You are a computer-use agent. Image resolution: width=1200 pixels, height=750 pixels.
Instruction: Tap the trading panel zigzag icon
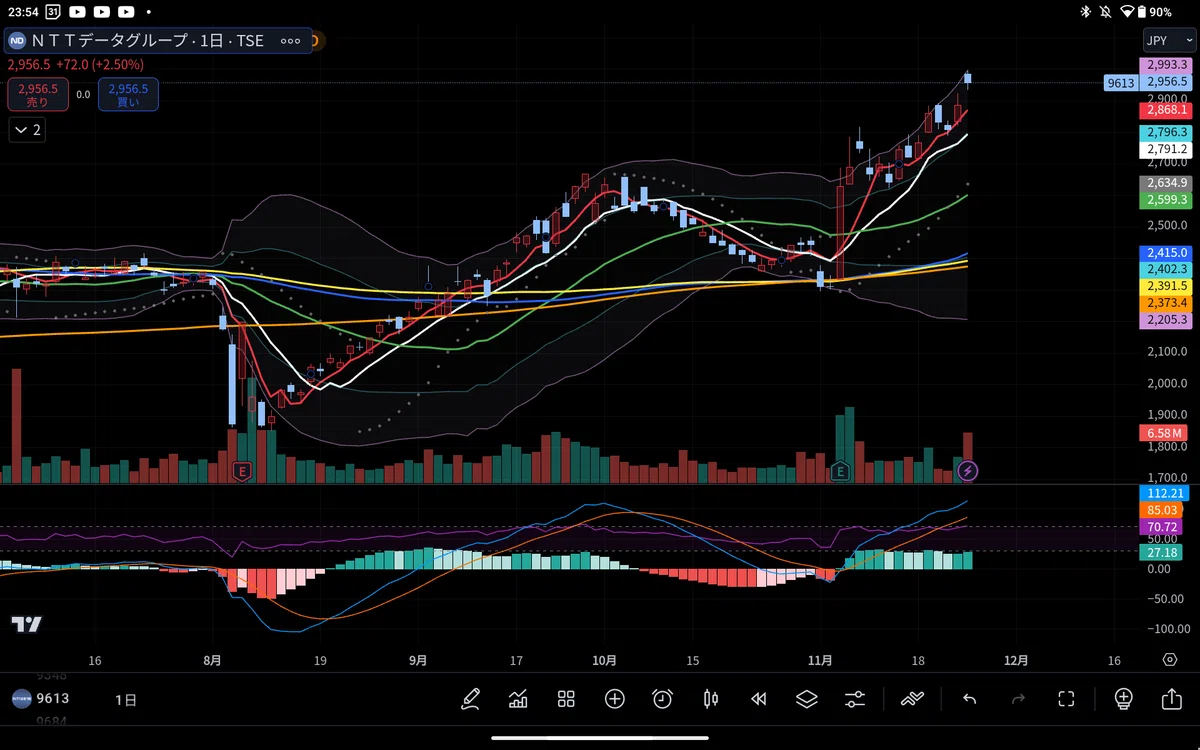pyautogui.click(x=912, y=699)
